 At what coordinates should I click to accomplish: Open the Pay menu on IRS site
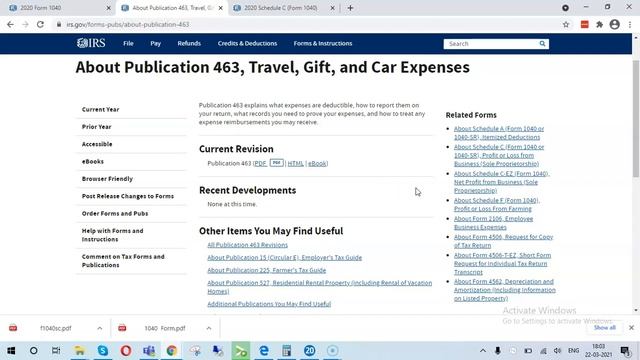pos(156,43)
